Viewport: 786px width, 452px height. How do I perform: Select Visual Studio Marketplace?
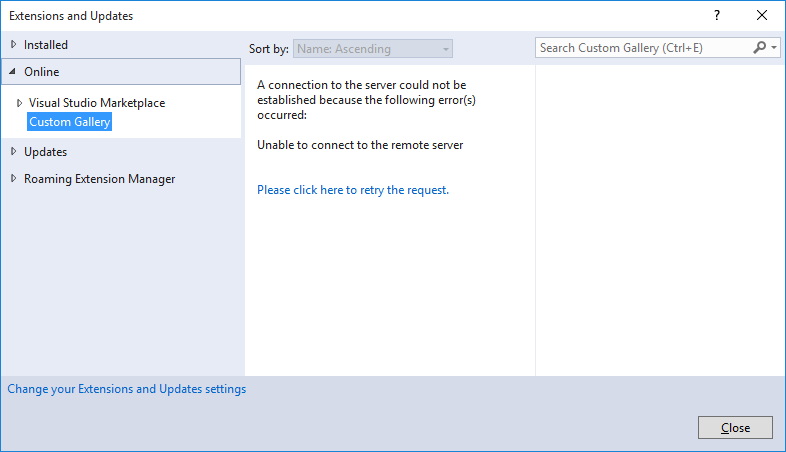pos(97,103)
